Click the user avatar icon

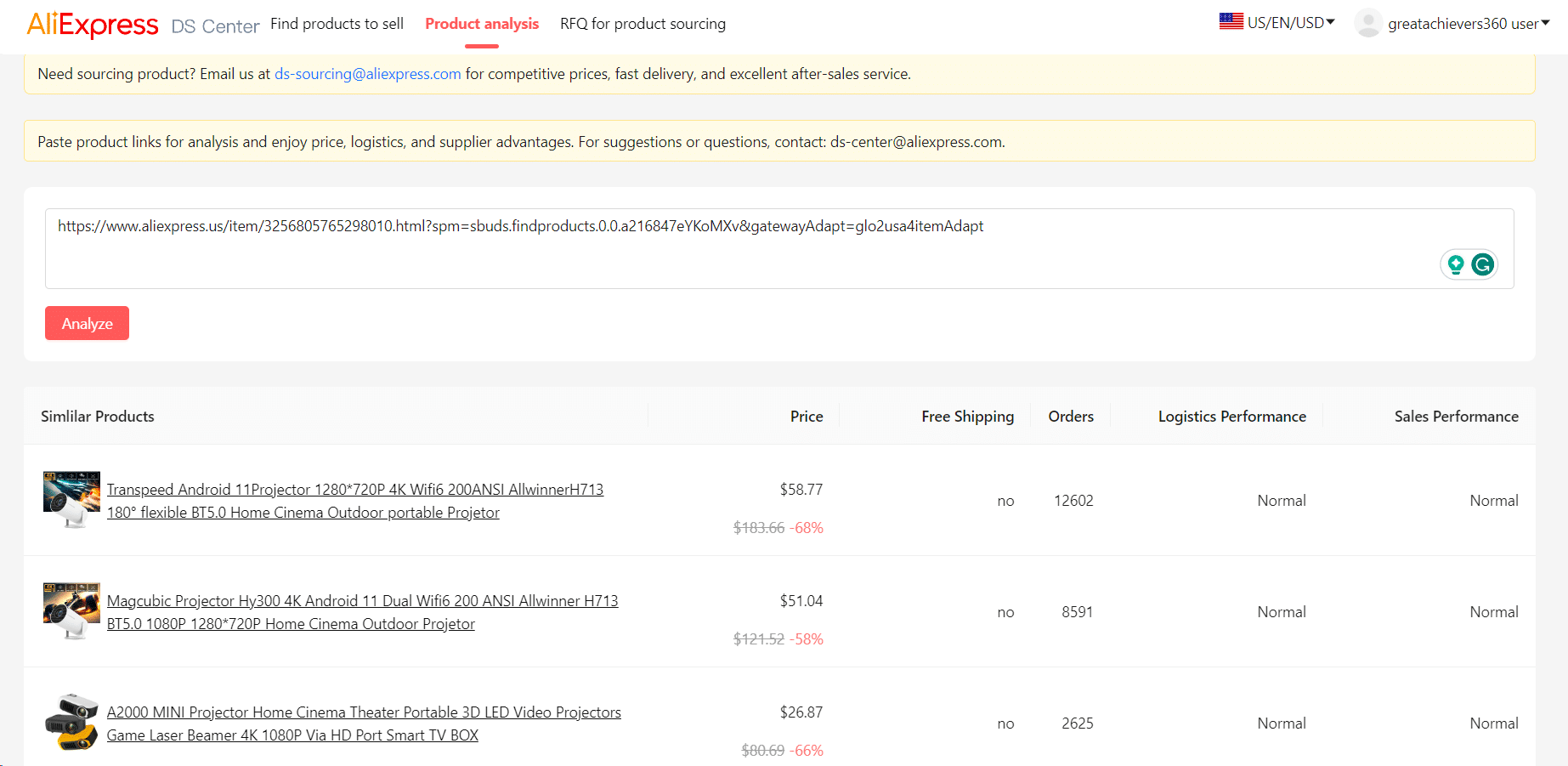(x=1367, y=23)
